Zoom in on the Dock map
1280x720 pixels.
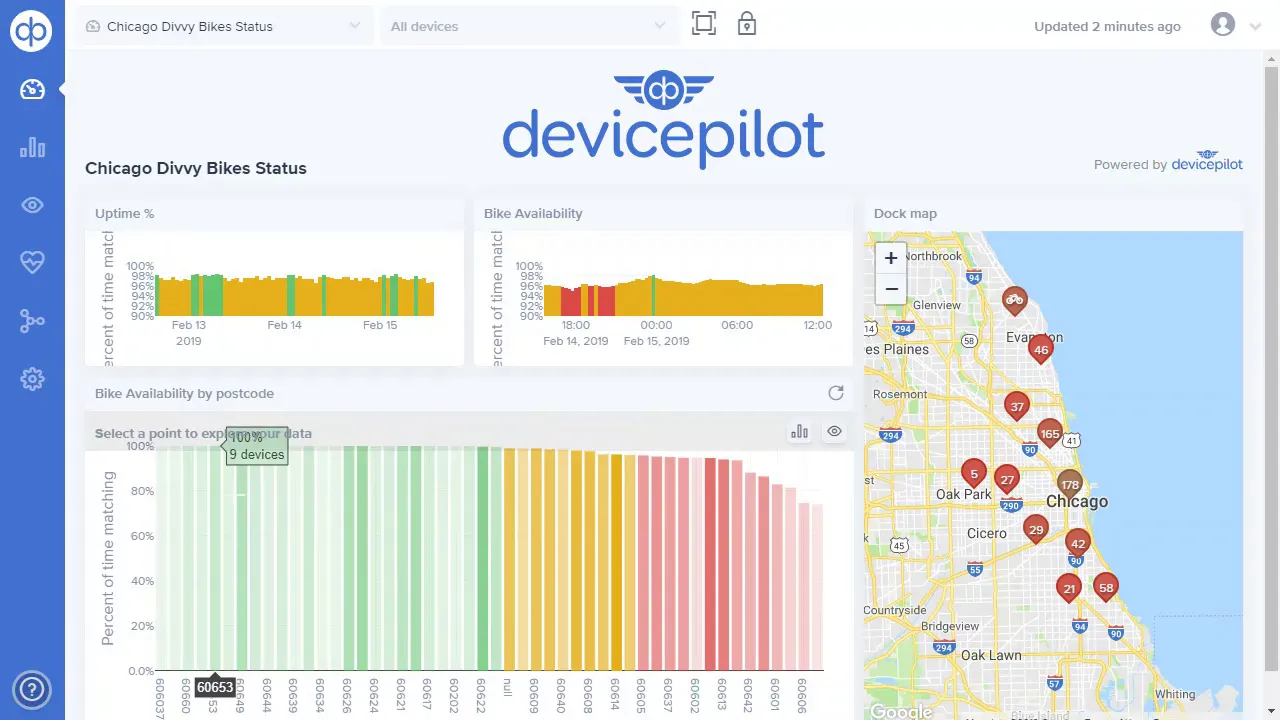(891, 258)
